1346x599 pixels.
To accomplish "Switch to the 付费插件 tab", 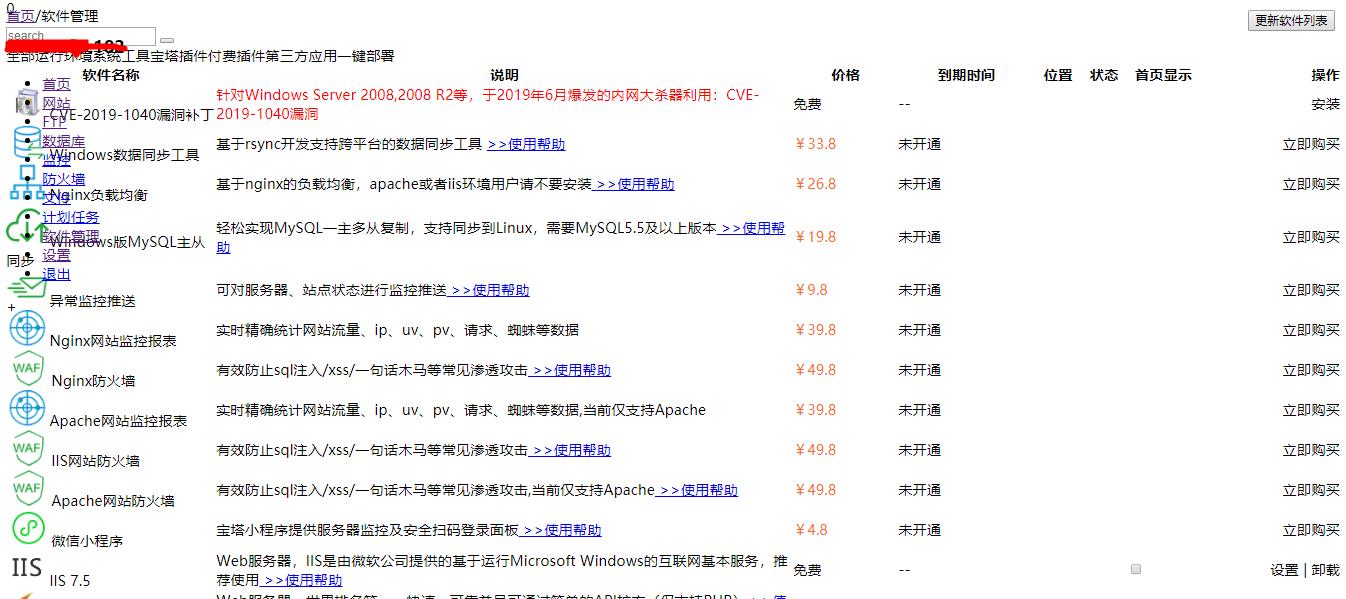I will (235, 56).
